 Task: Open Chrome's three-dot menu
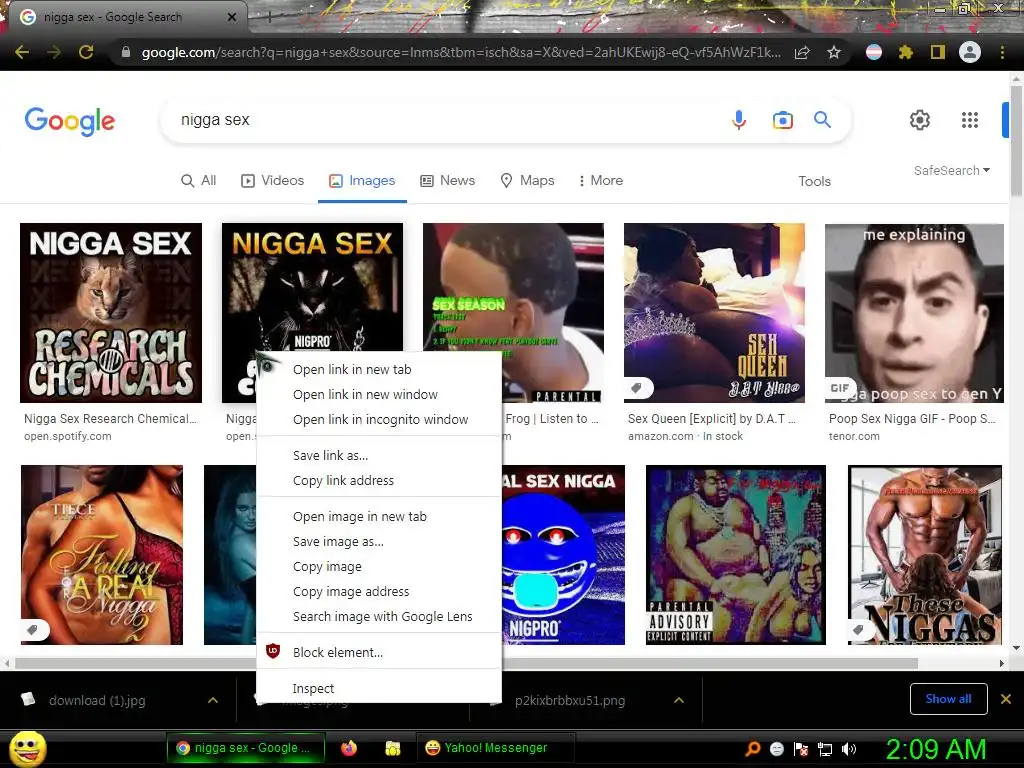click(1002, 52)
